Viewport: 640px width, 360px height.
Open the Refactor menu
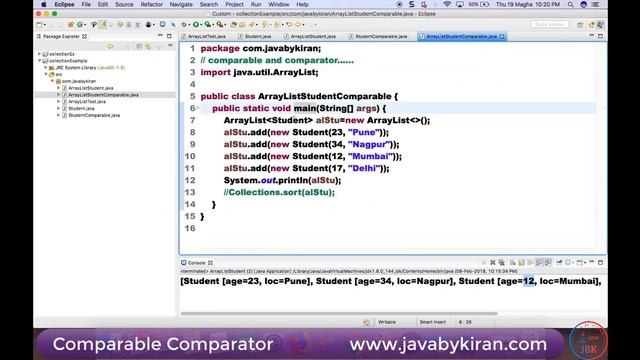click(x=151, y=4)
